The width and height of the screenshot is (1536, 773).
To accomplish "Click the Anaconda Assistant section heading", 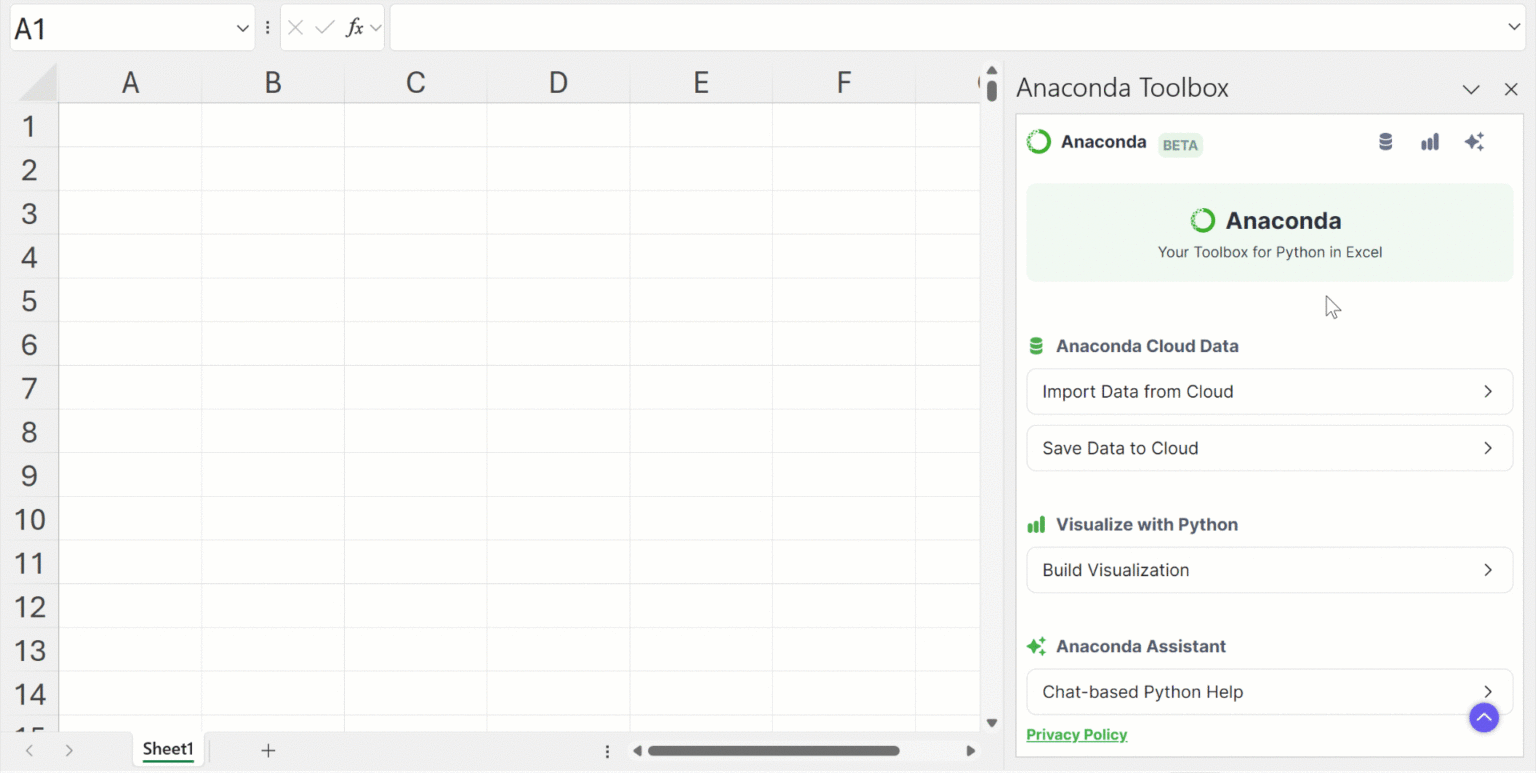I will point(1141,647).
